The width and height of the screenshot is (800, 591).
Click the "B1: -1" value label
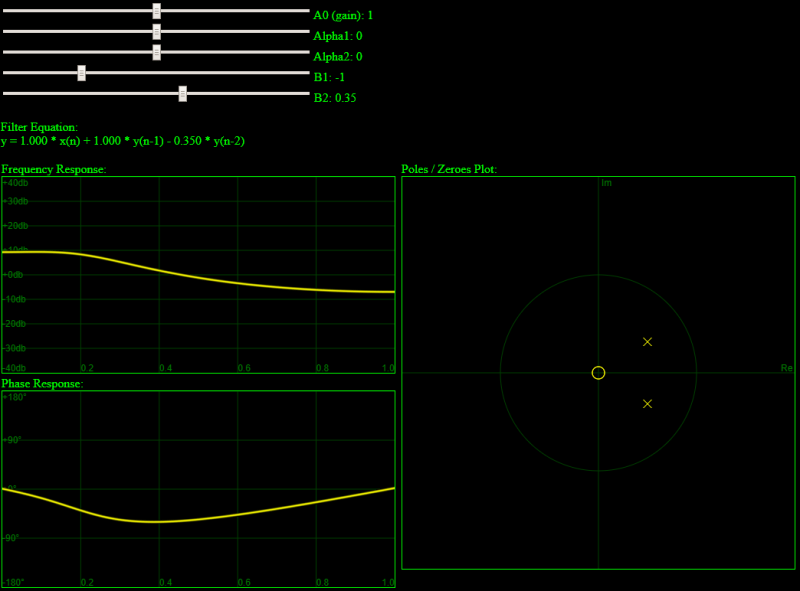pyautogui.click(x=329, y=77)
